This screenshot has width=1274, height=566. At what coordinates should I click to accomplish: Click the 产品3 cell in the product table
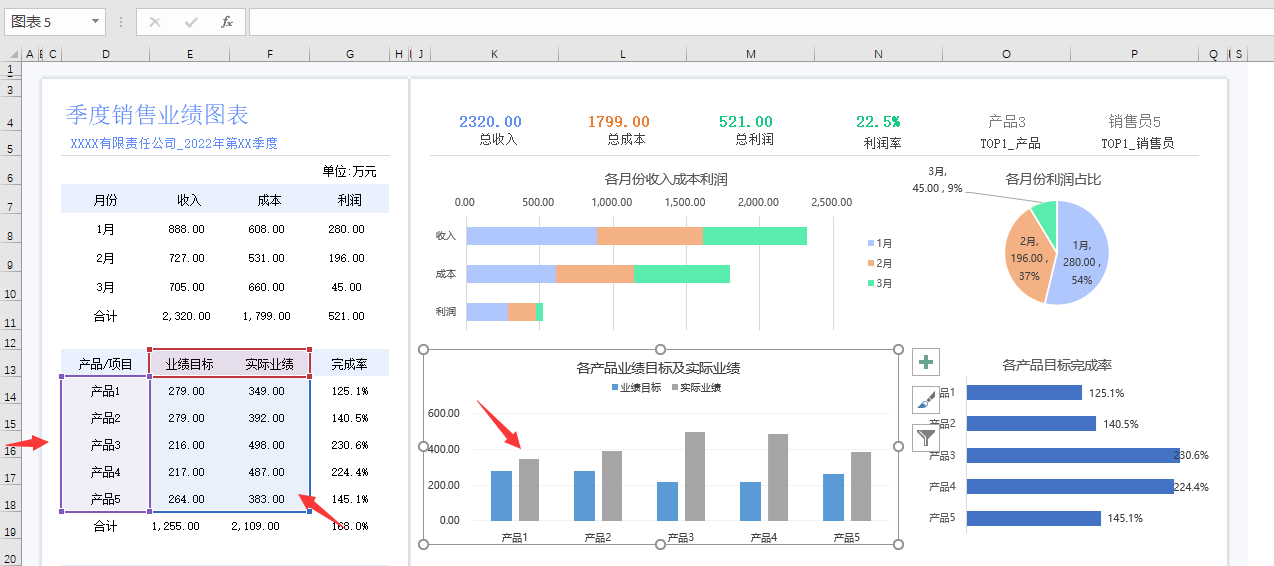(105, 445)
